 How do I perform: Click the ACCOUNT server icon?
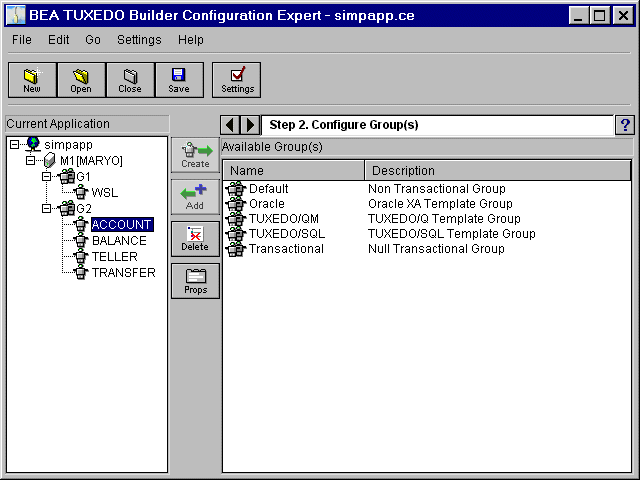pyautogui.click(x=81, y=224)
